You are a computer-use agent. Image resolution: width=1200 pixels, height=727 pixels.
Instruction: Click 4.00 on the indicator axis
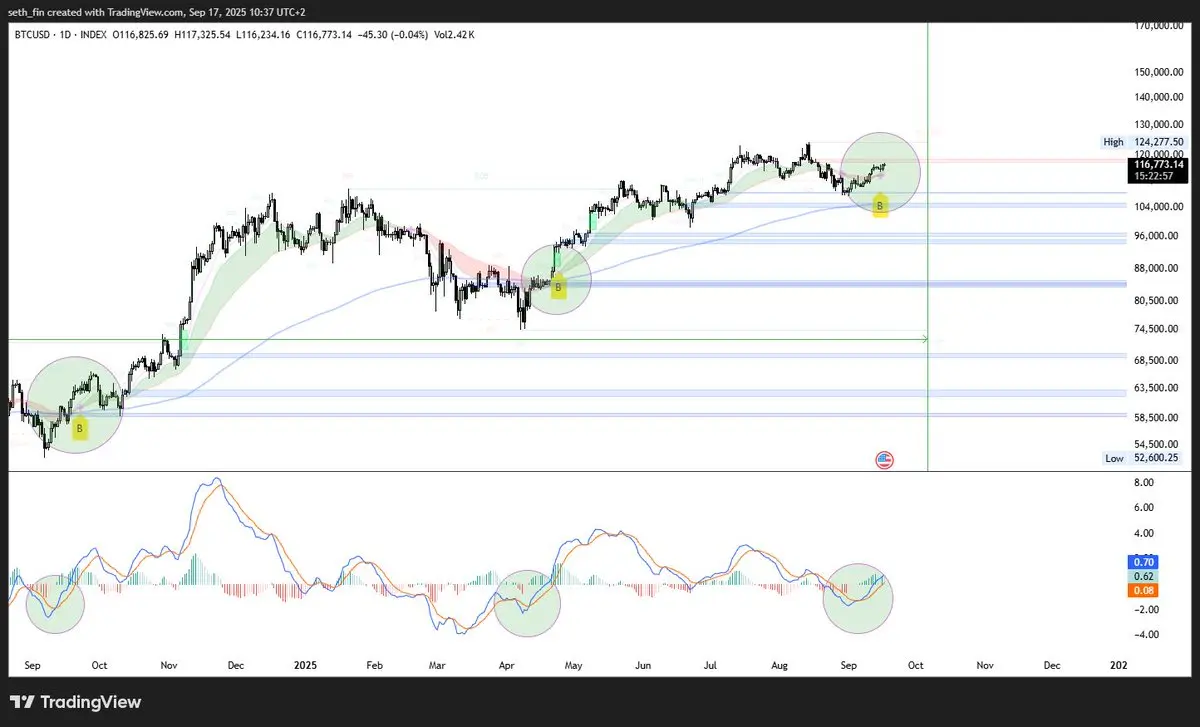pyautogui.click(x=1144, y=532)
